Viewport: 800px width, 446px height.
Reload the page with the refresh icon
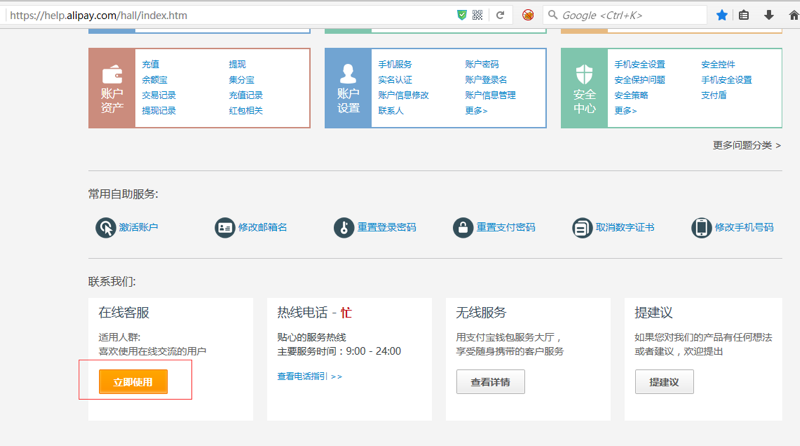500,15
